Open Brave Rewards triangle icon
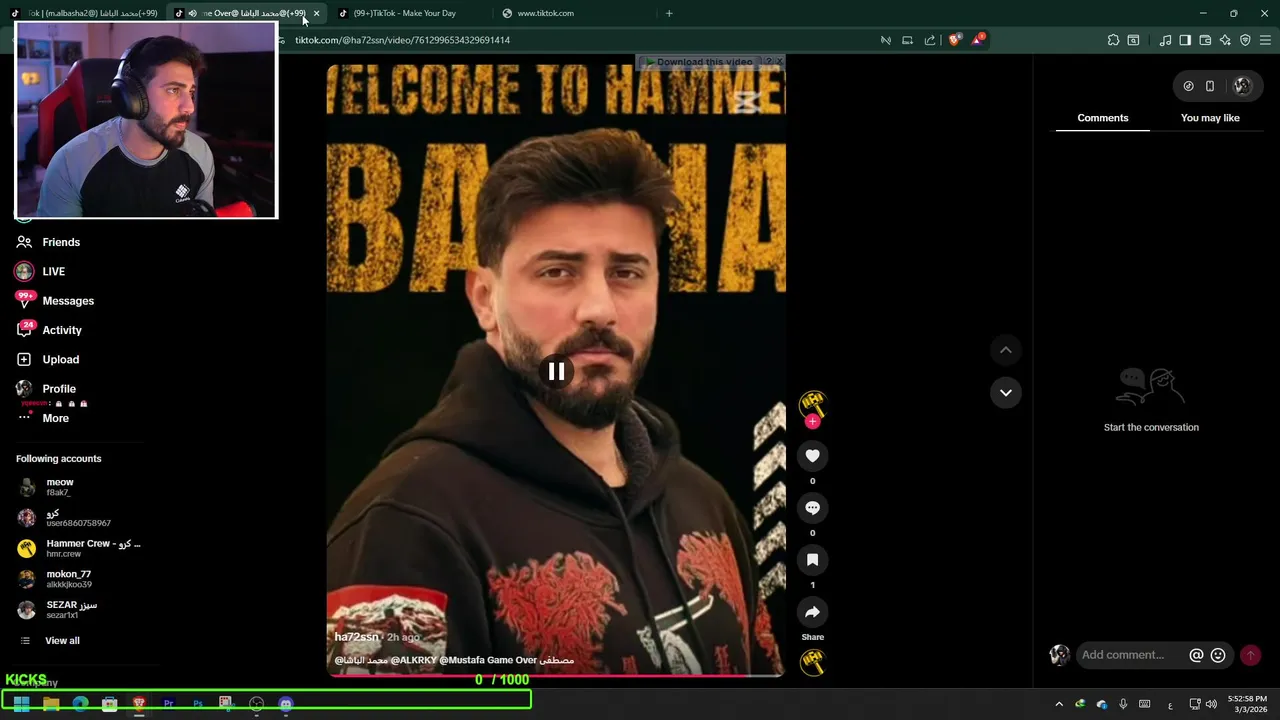The height and width of the screenshot is (720, 1280). pyautogui.click(x=978, y=40)
